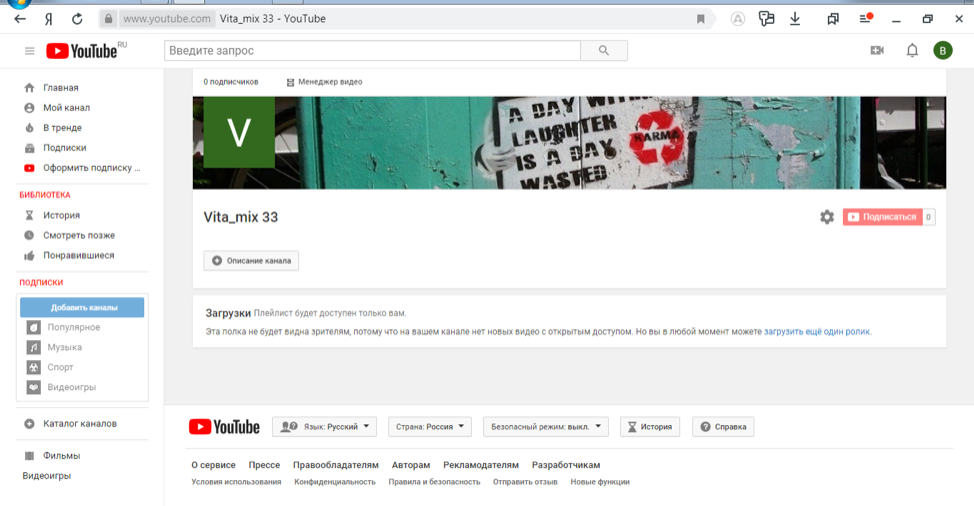Open the account avatar menu
974x506 pixels.
click(942, 51)
